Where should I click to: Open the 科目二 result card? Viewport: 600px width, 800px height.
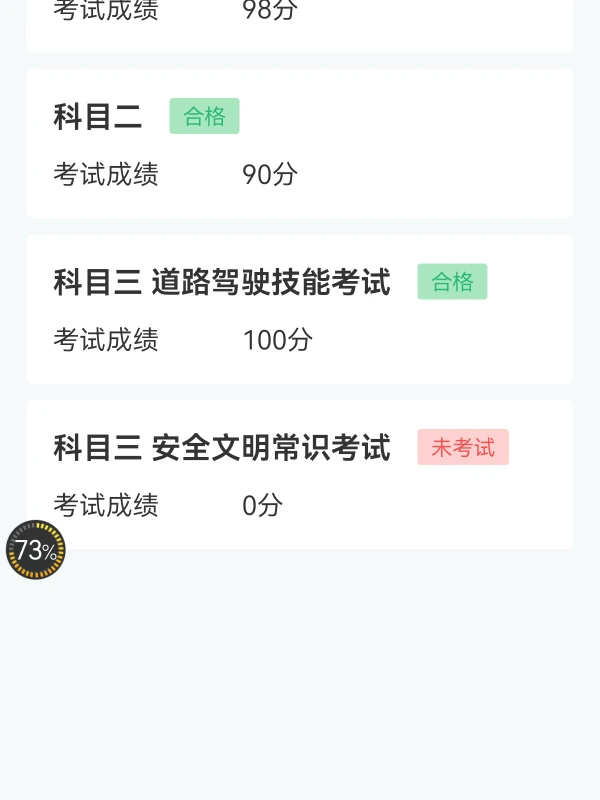tap(300, 143)
